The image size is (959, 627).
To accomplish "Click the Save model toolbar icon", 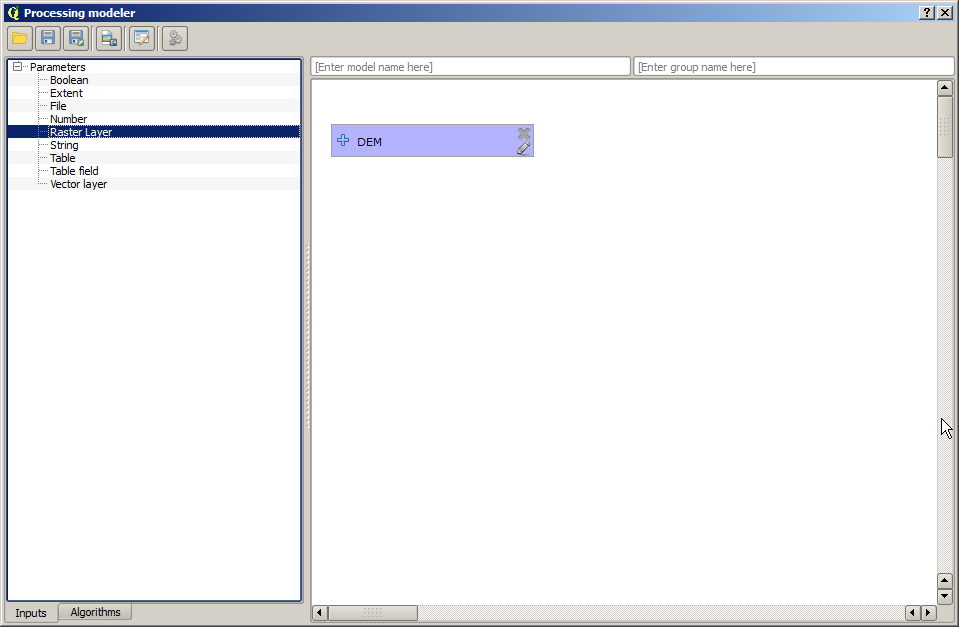I will coord(47,39).
